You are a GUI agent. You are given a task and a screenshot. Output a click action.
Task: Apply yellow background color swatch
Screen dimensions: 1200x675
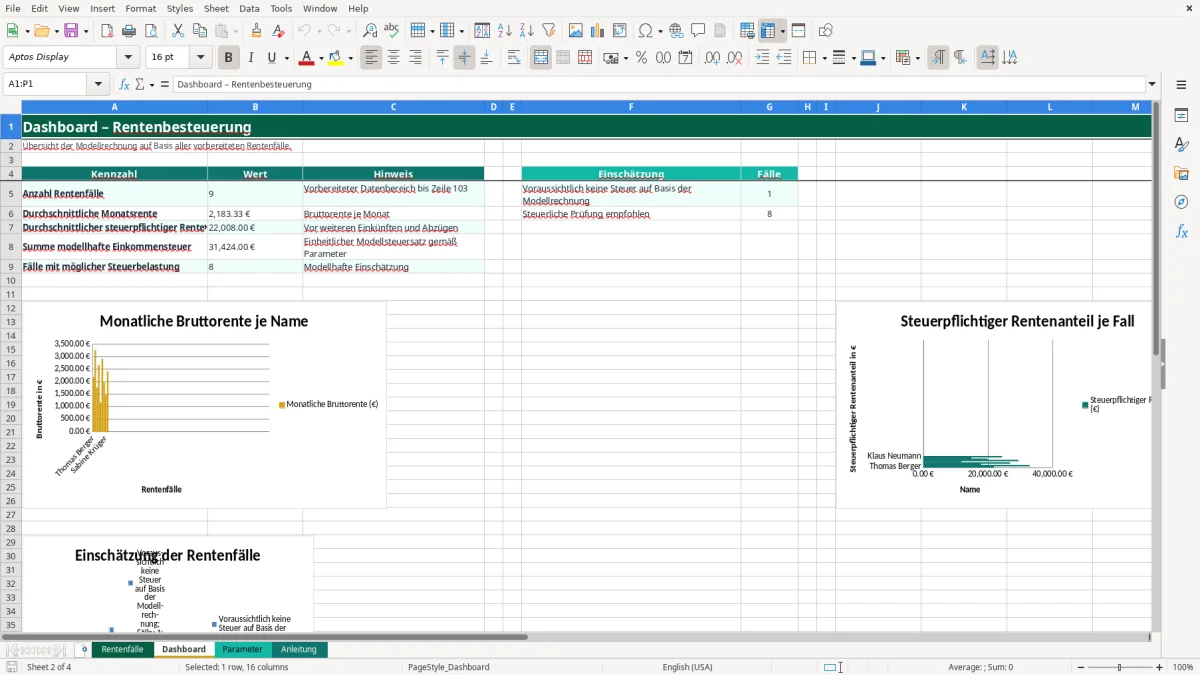(336, 58)
